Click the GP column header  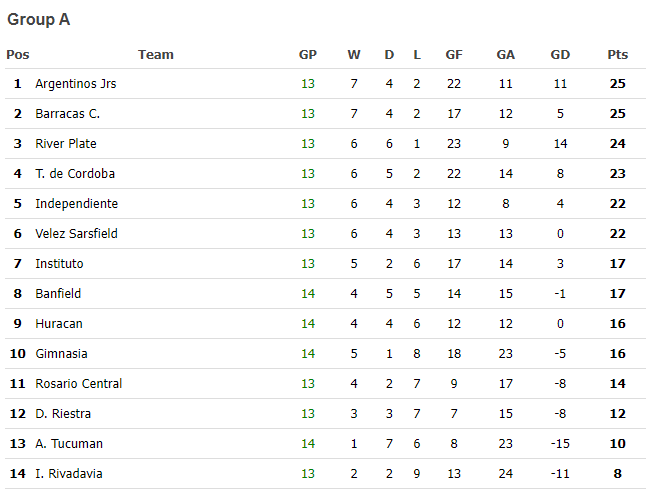[x=308, y=55]
